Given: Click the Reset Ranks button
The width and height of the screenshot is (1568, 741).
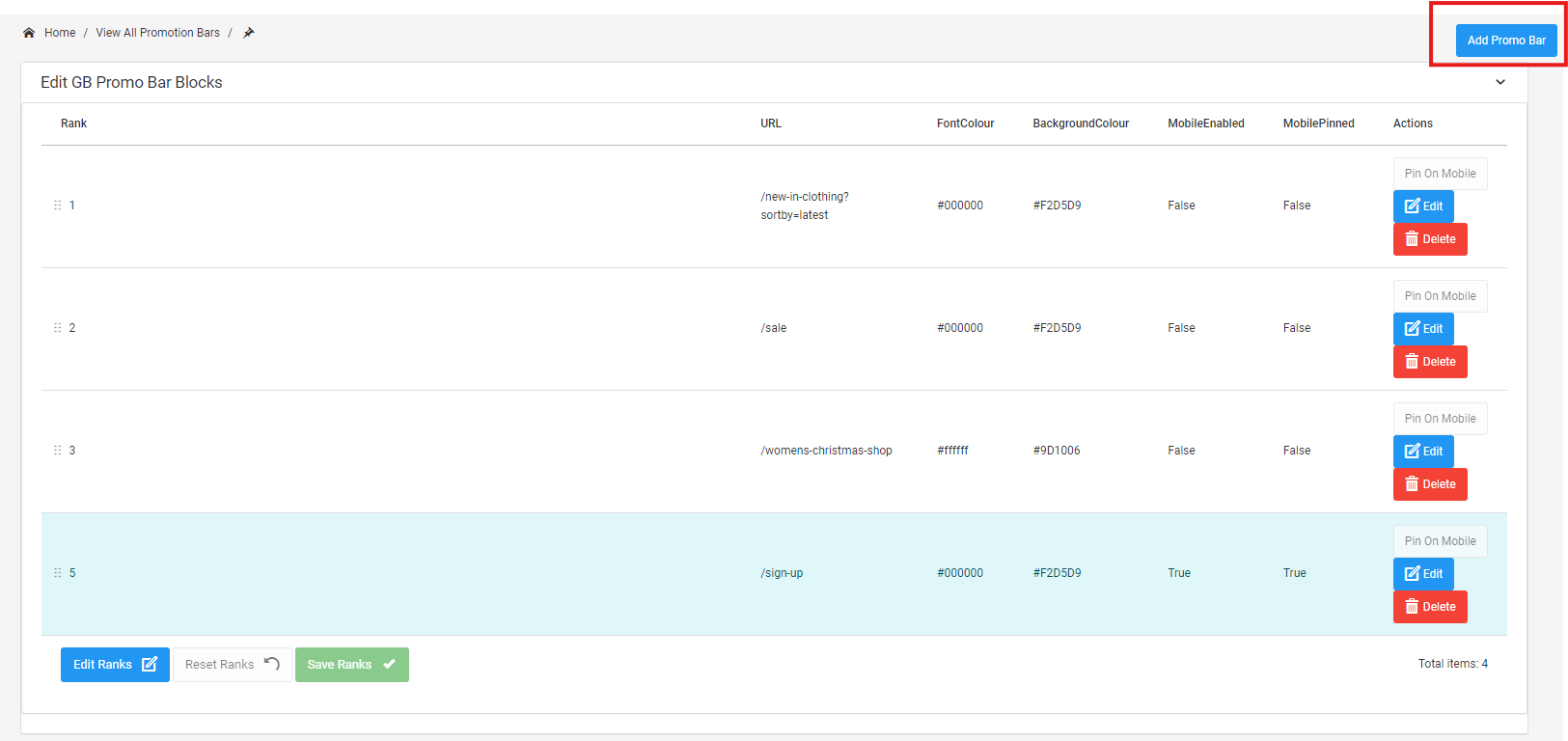Looking at the screenshot, I should tap(232, 665).
